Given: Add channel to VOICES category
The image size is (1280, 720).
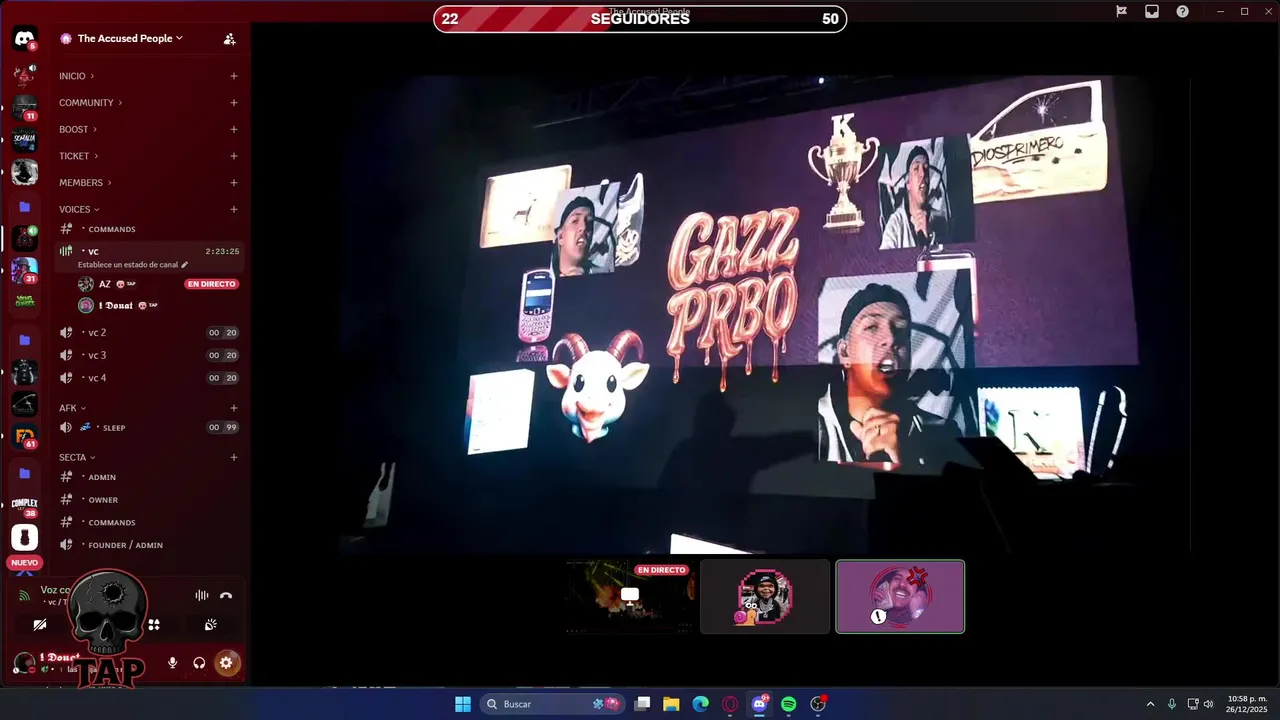Looking at the screenshot, I should click(234, 210).
